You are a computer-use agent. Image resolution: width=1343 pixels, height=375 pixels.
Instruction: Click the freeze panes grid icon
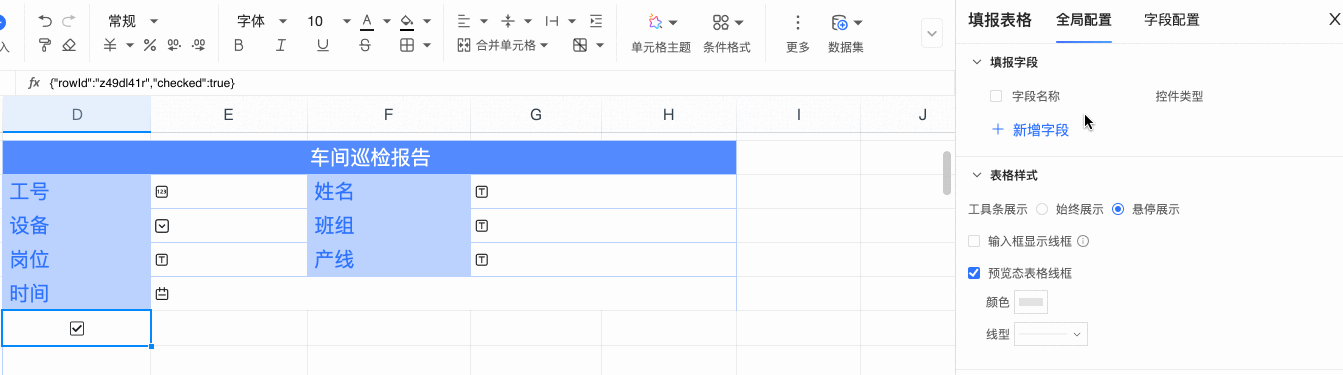pyautogui.click(x=580, y=45)
